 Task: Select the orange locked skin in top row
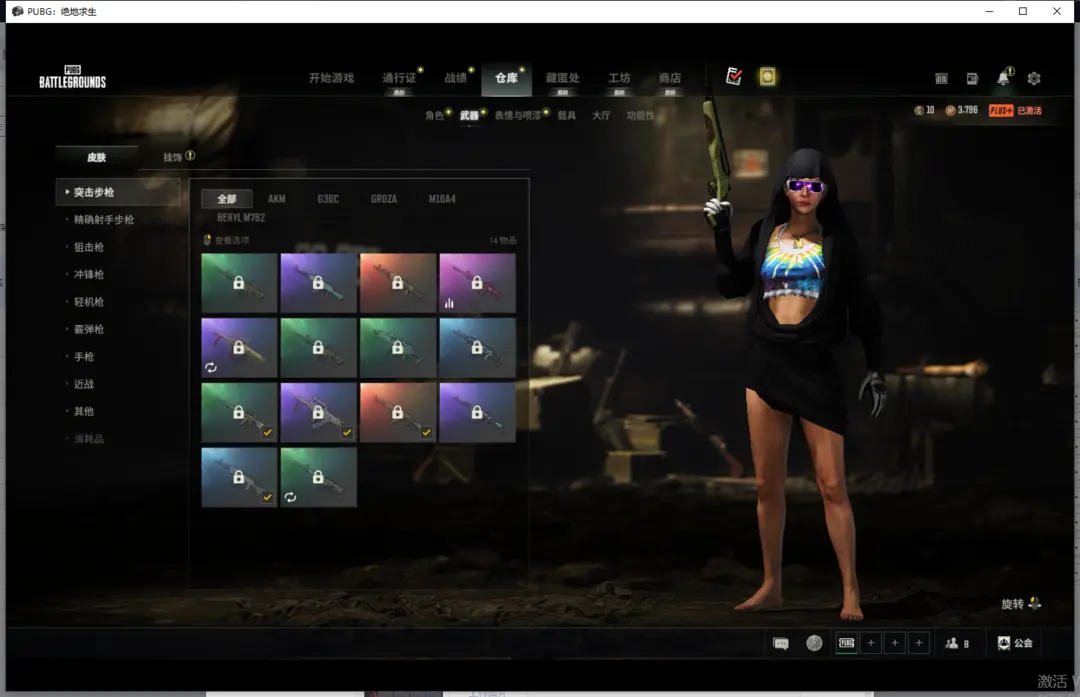(398, 283)
